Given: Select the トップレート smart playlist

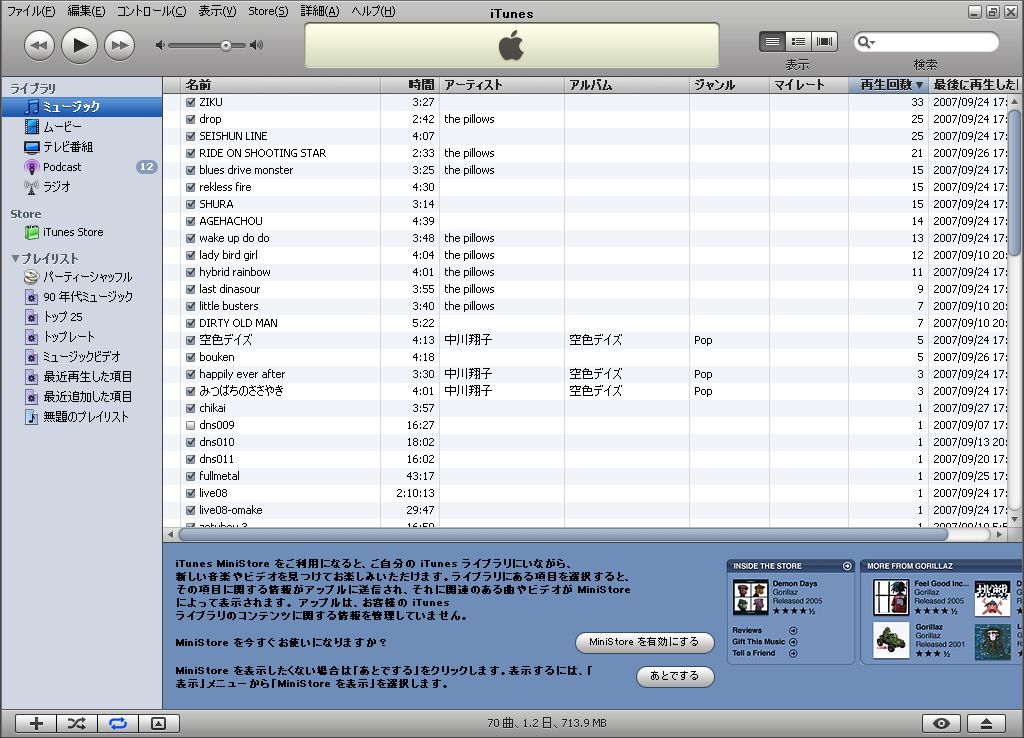Looking at the screenshot, I should (x=82, y=337).
